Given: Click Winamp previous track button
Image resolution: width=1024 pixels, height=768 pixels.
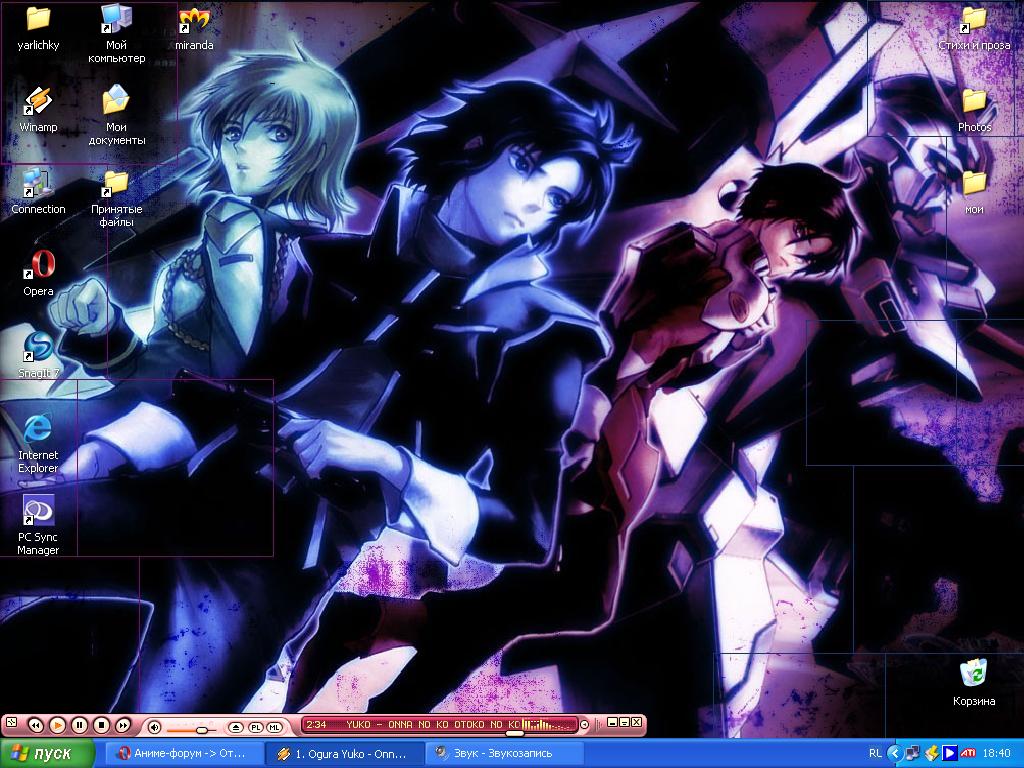Looking at the screenshot, I should point(36,725).
